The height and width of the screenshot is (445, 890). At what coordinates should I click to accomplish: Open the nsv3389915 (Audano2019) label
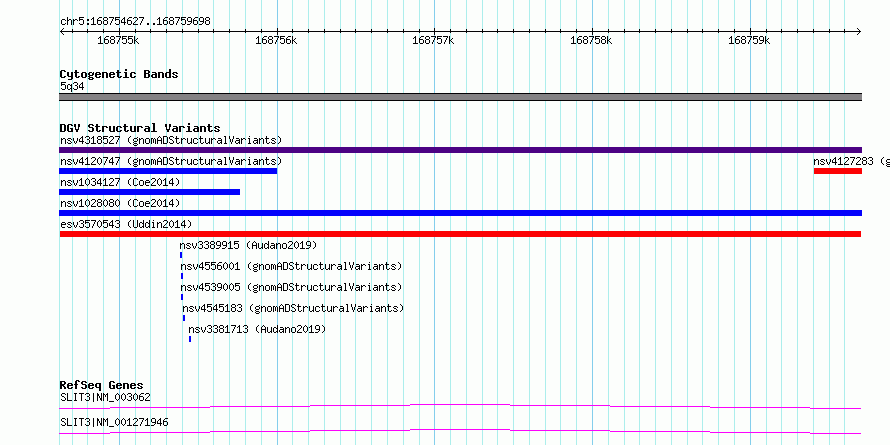tap(248, 245)
